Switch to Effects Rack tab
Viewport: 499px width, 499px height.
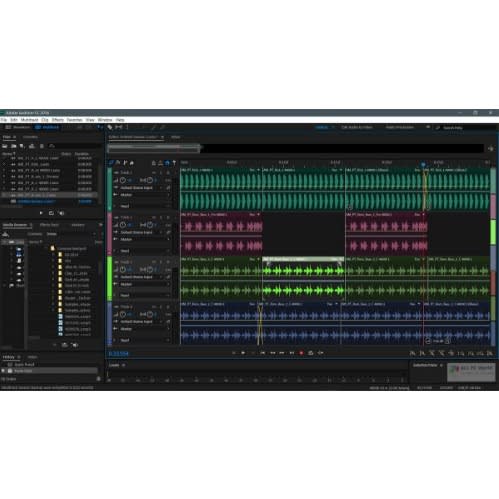point(49,225)
